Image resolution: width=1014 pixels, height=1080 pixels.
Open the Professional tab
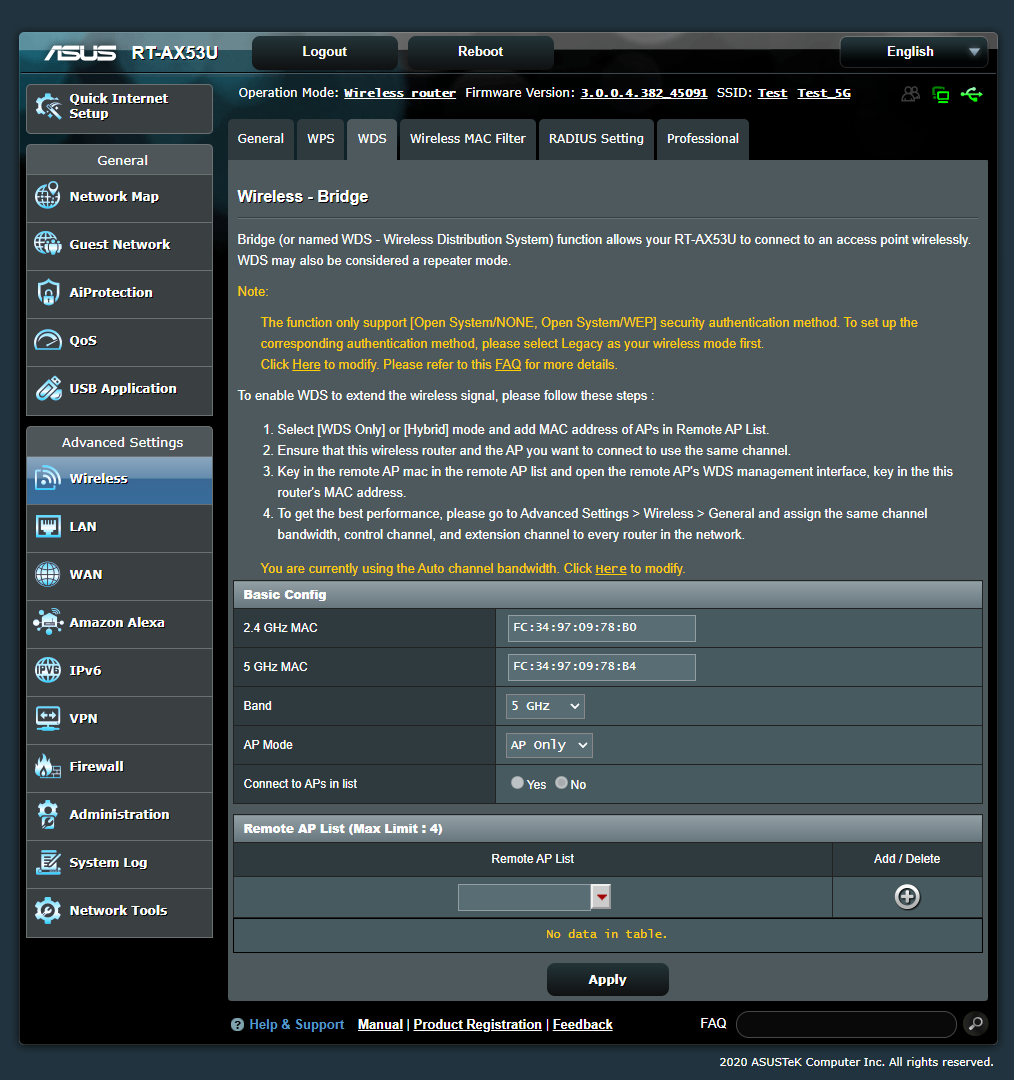[x=702, y=139]
